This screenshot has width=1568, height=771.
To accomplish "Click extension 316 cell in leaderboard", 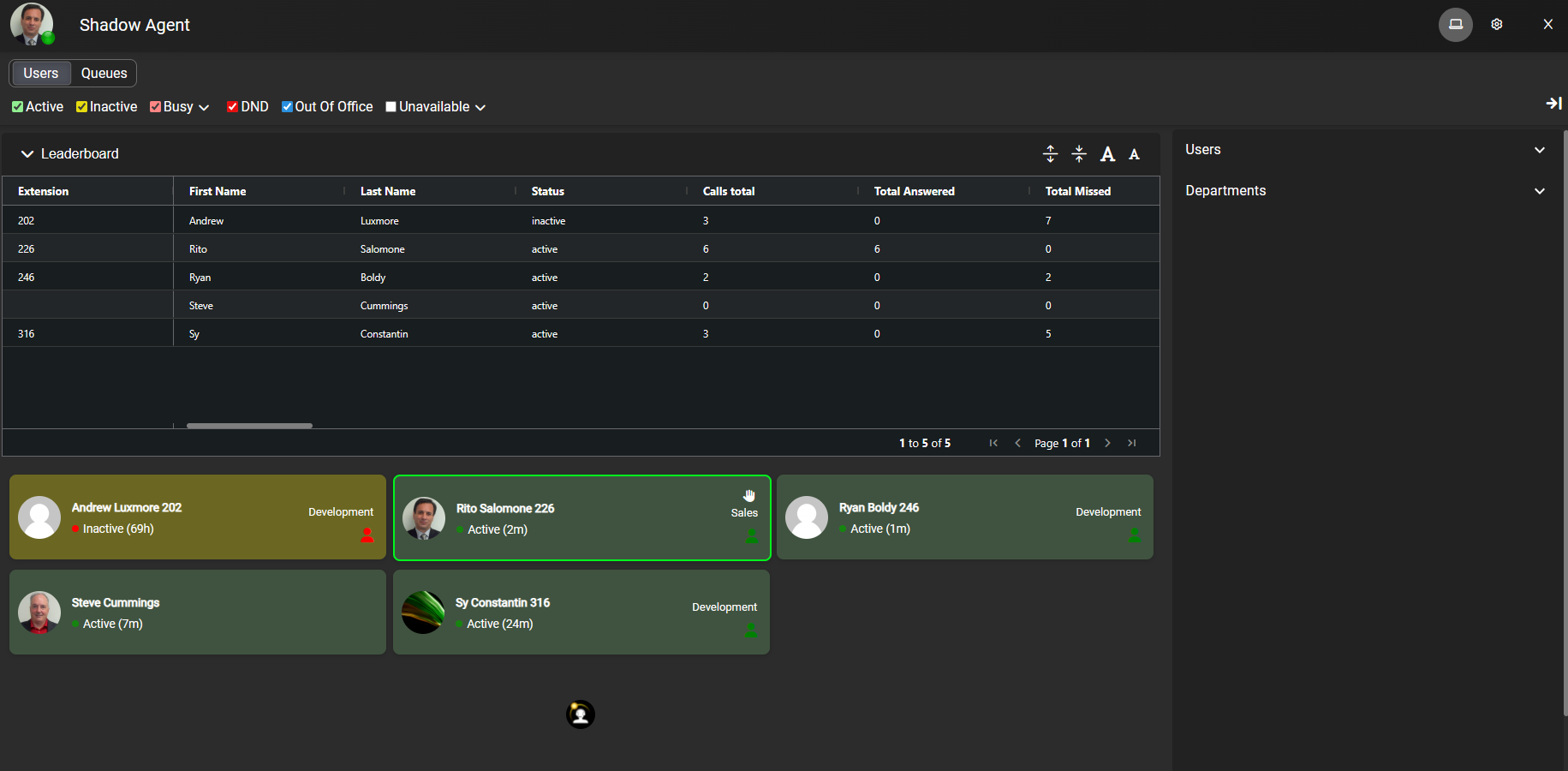I will [x=88, y=333].
